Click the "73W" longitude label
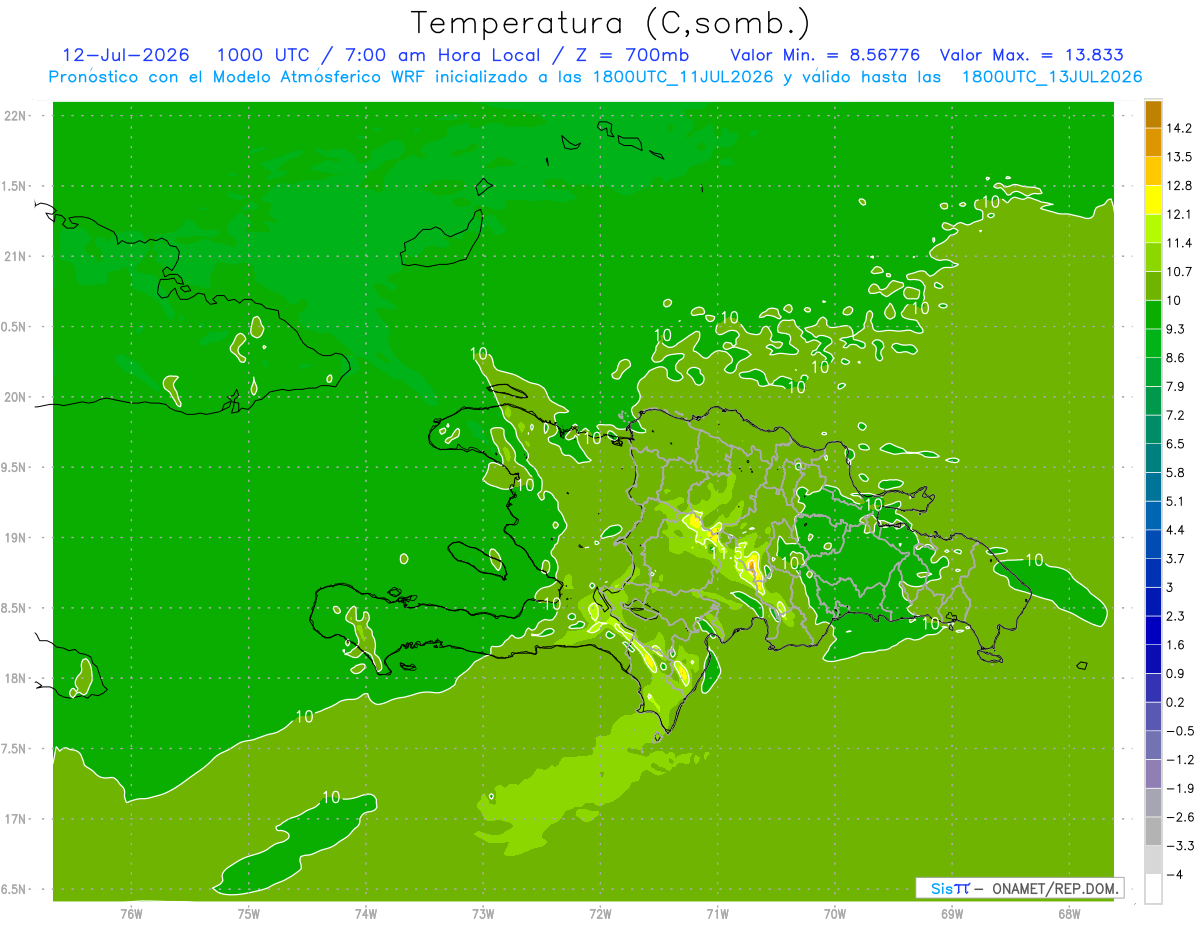The image size is (1200, 927). click(x=483, y=913)
